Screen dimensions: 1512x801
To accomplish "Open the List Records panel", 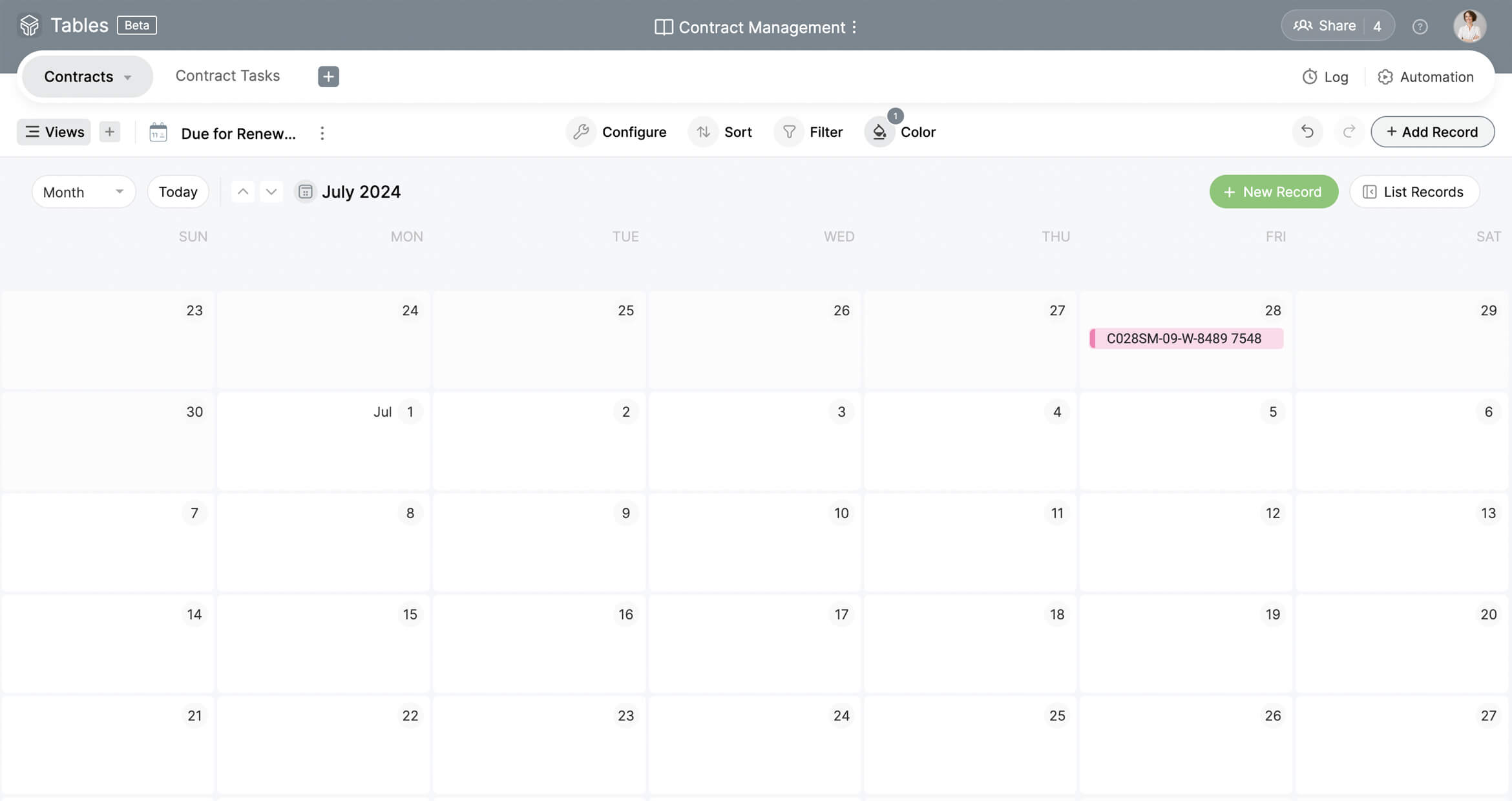I will (x=1414, y=192).
